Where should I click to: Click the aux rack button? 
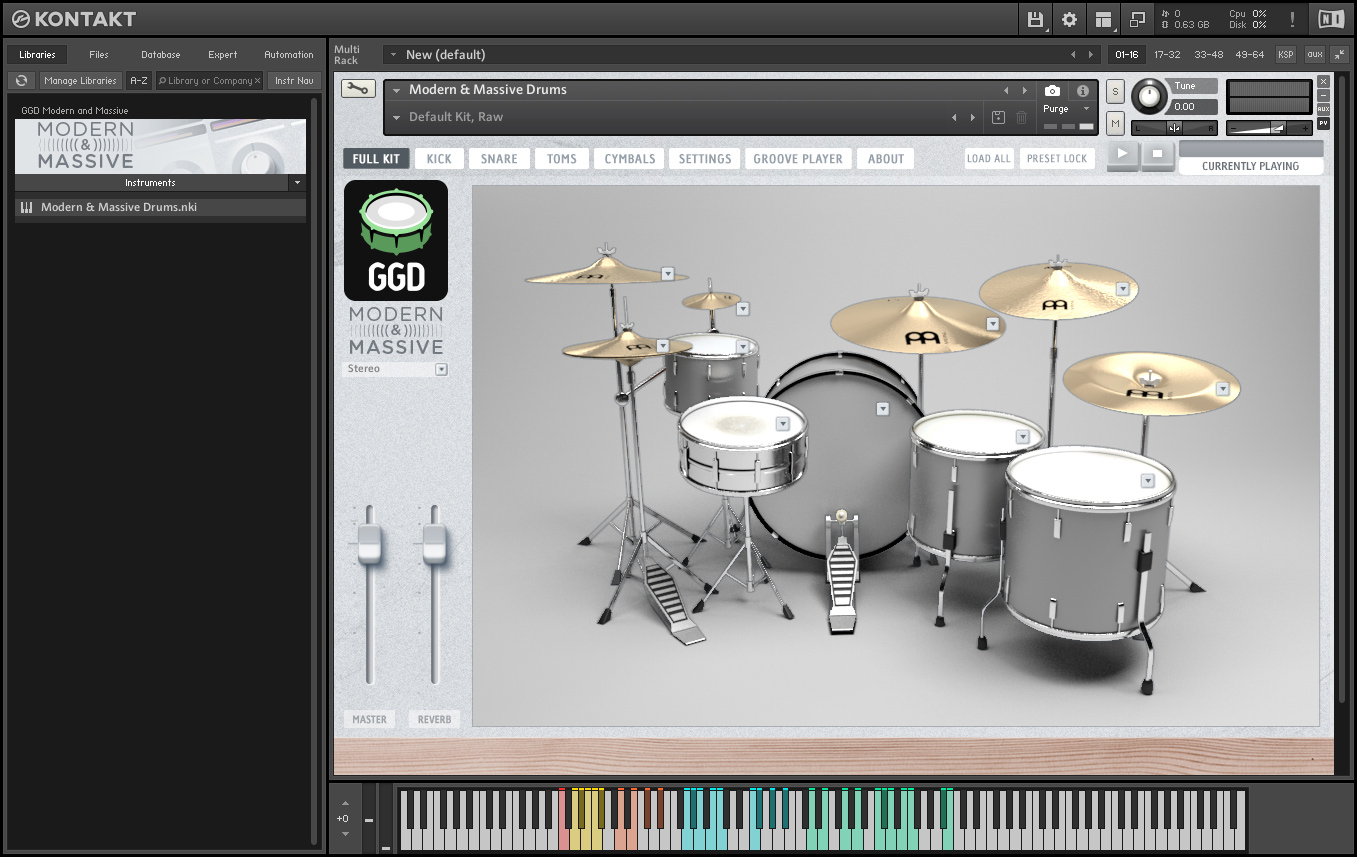[1314, 55]
